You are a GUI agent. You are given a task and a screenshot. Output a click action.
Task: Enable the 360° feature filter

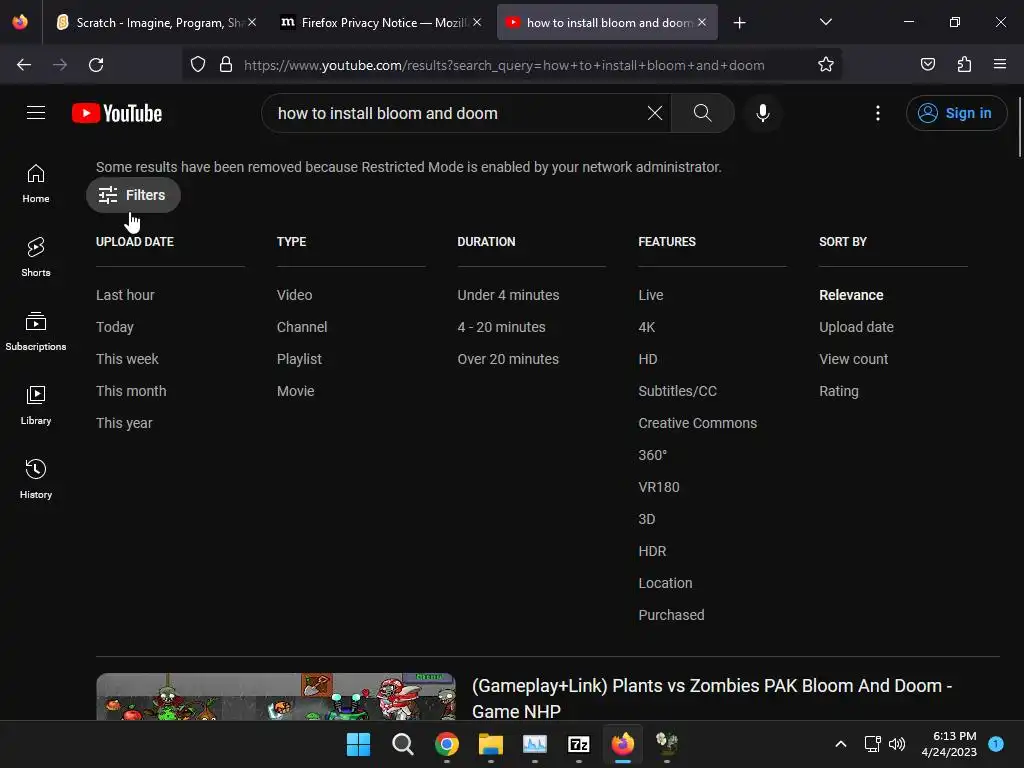point(652,455)
